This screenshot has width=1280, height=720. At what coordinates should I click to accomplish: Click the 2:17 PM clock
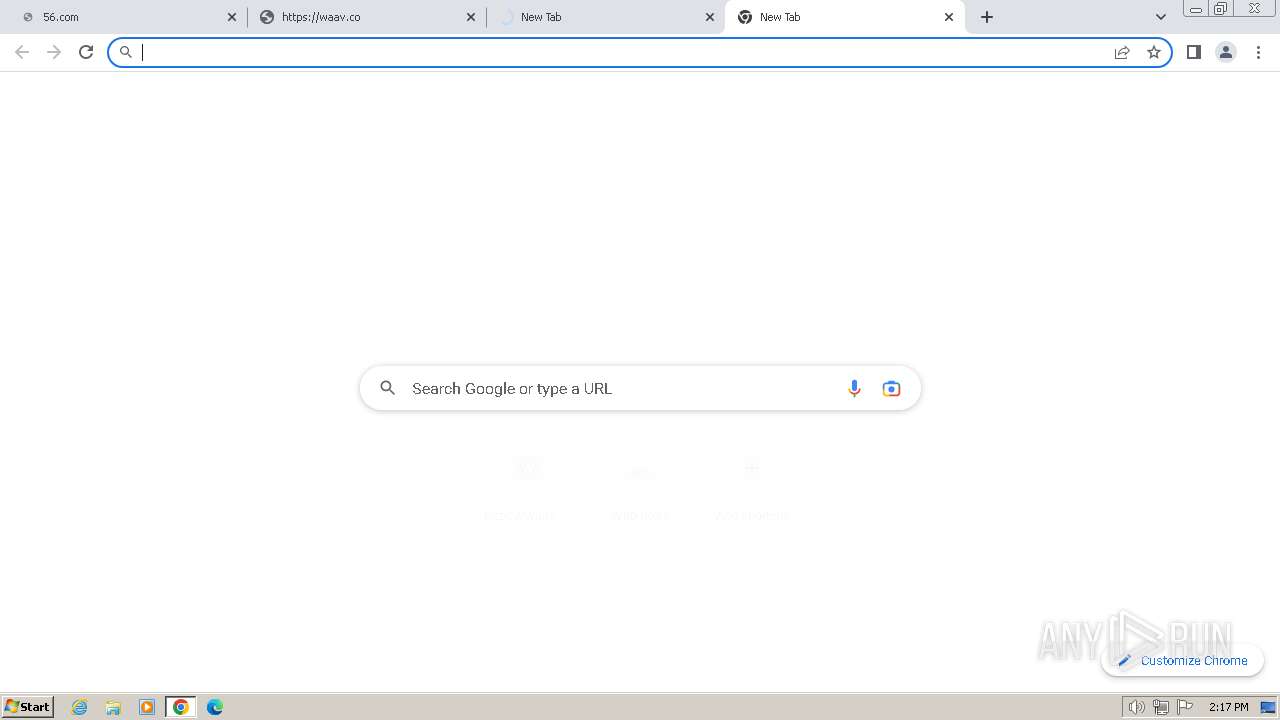1228,707
